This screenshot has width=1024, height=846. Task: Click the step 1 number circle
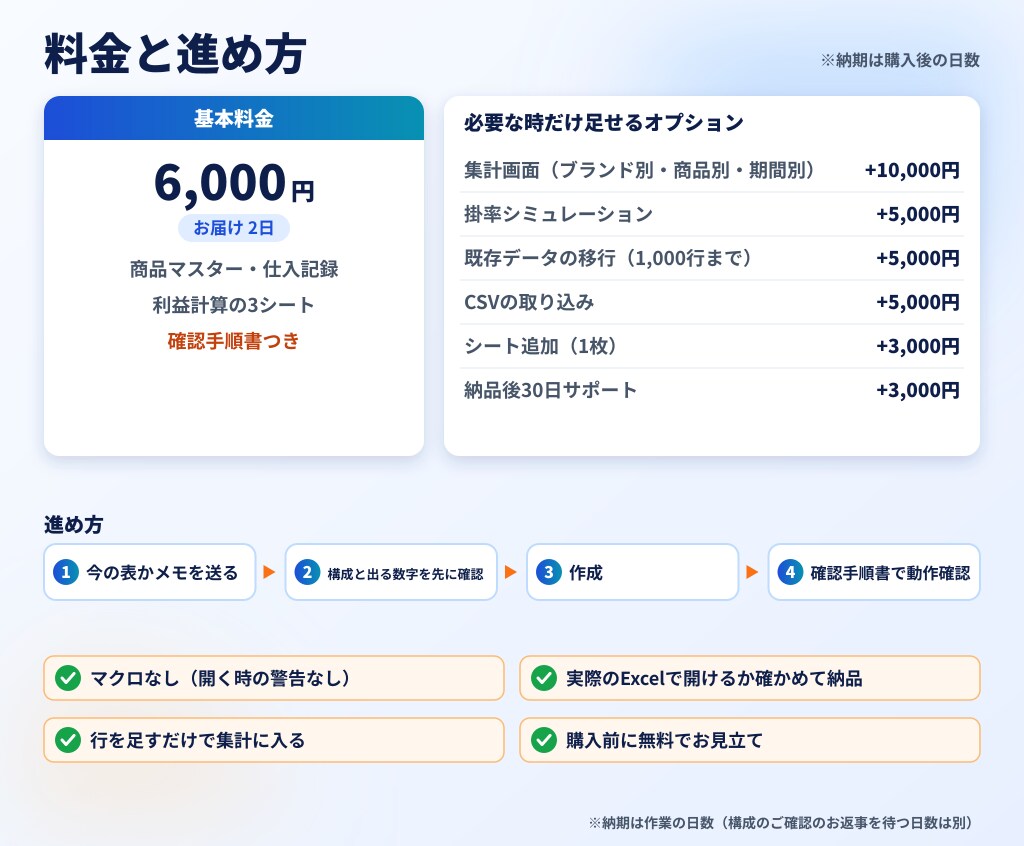[65, 572]
